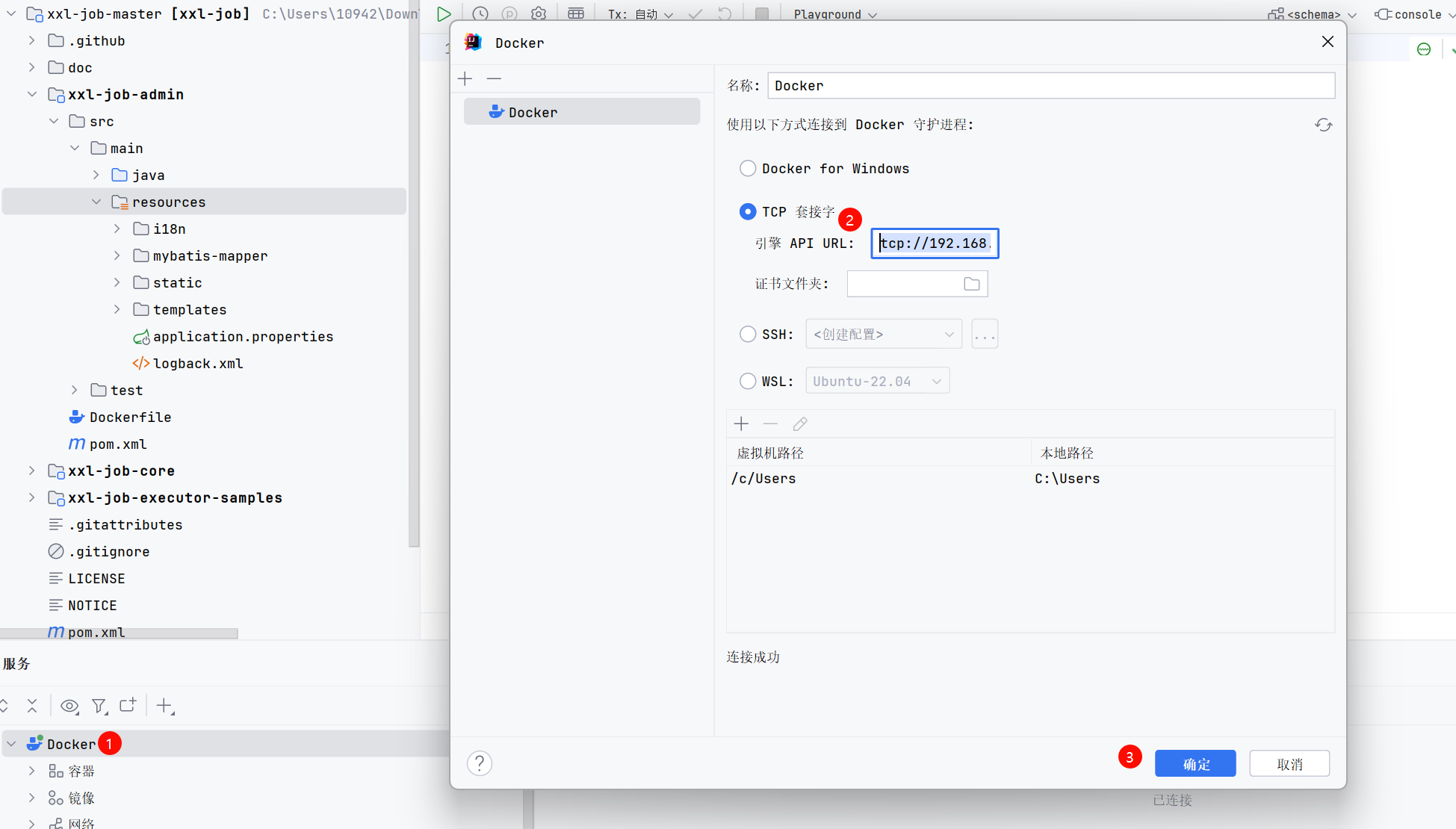Select TCP socket radio option
Screen dimensions: 1456x829
click(x=748, y=211)
